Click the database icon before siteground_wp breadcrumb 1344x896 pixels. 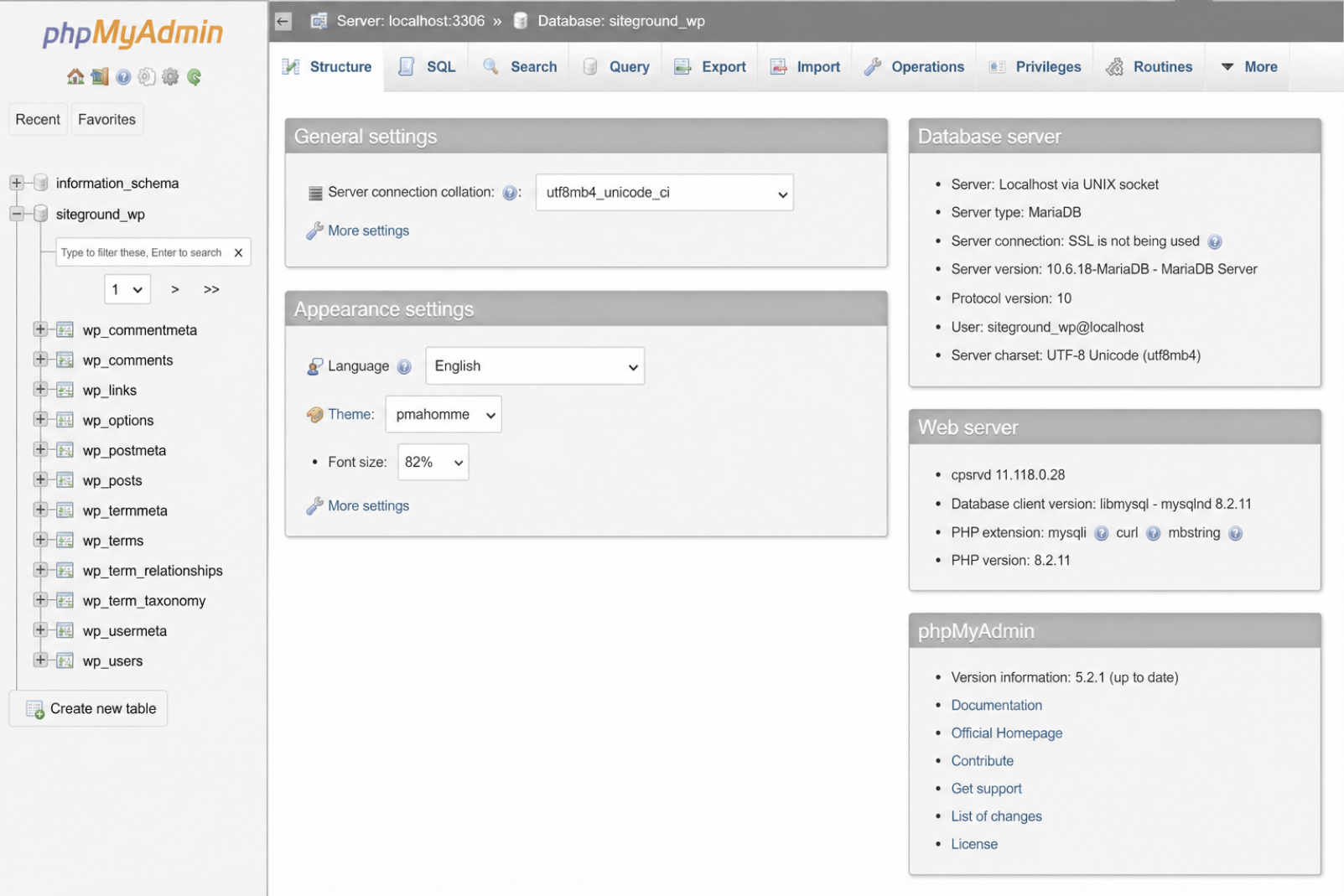(x=521, y=21)
